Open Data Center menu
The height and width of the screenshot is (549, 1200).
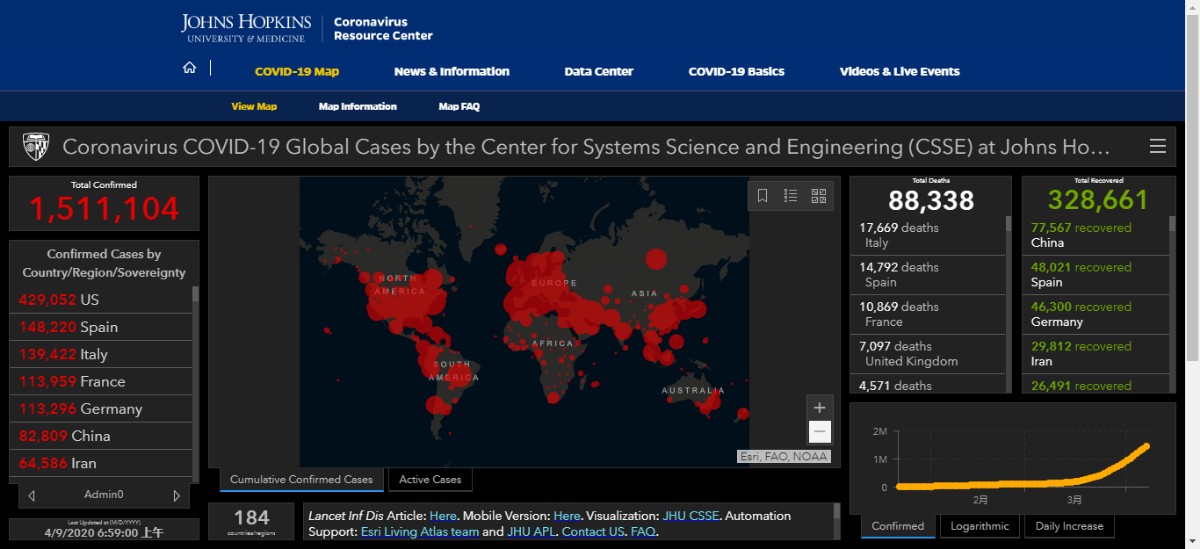599,72
